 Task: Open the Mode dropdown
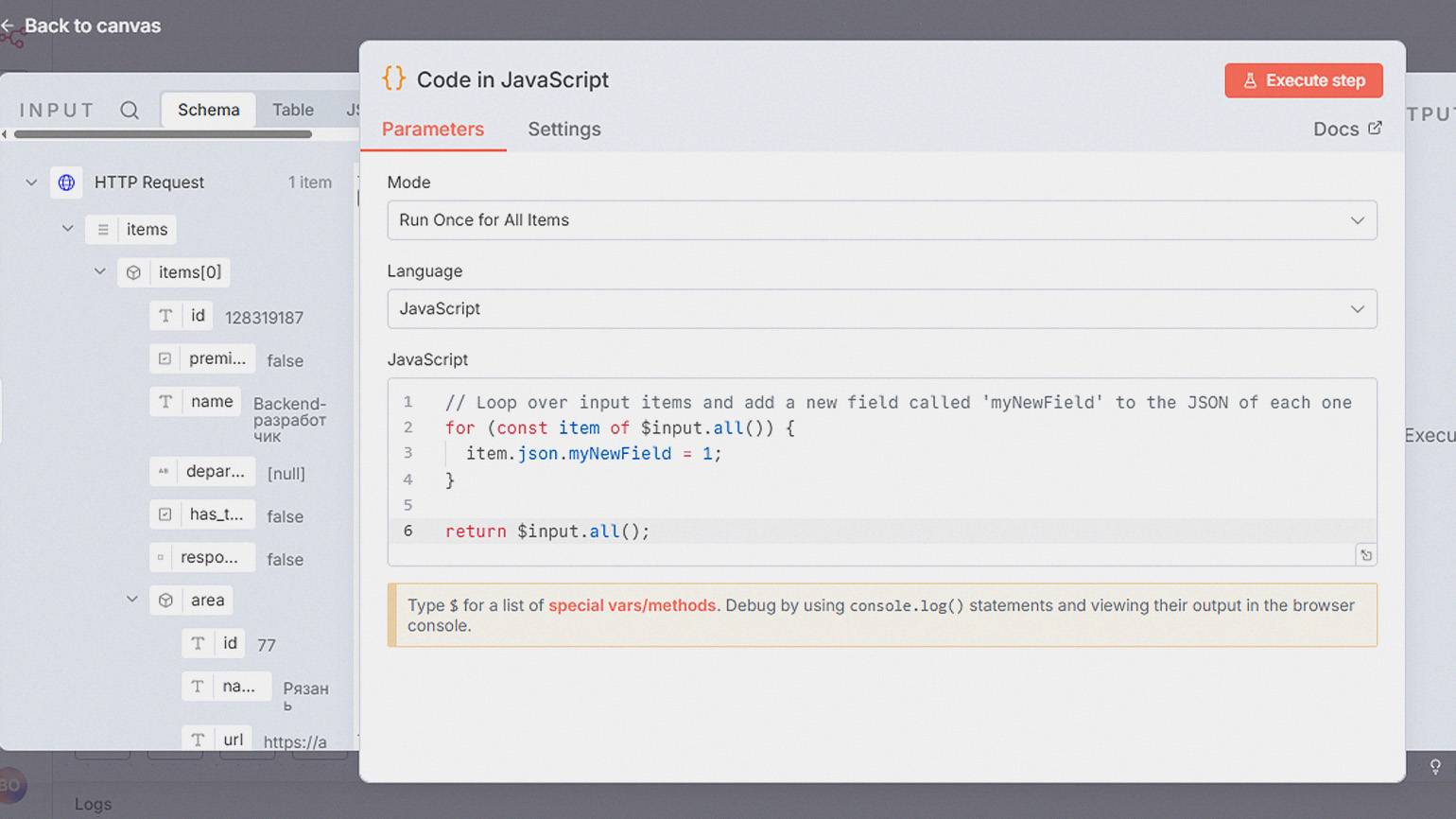click(881, 220)
